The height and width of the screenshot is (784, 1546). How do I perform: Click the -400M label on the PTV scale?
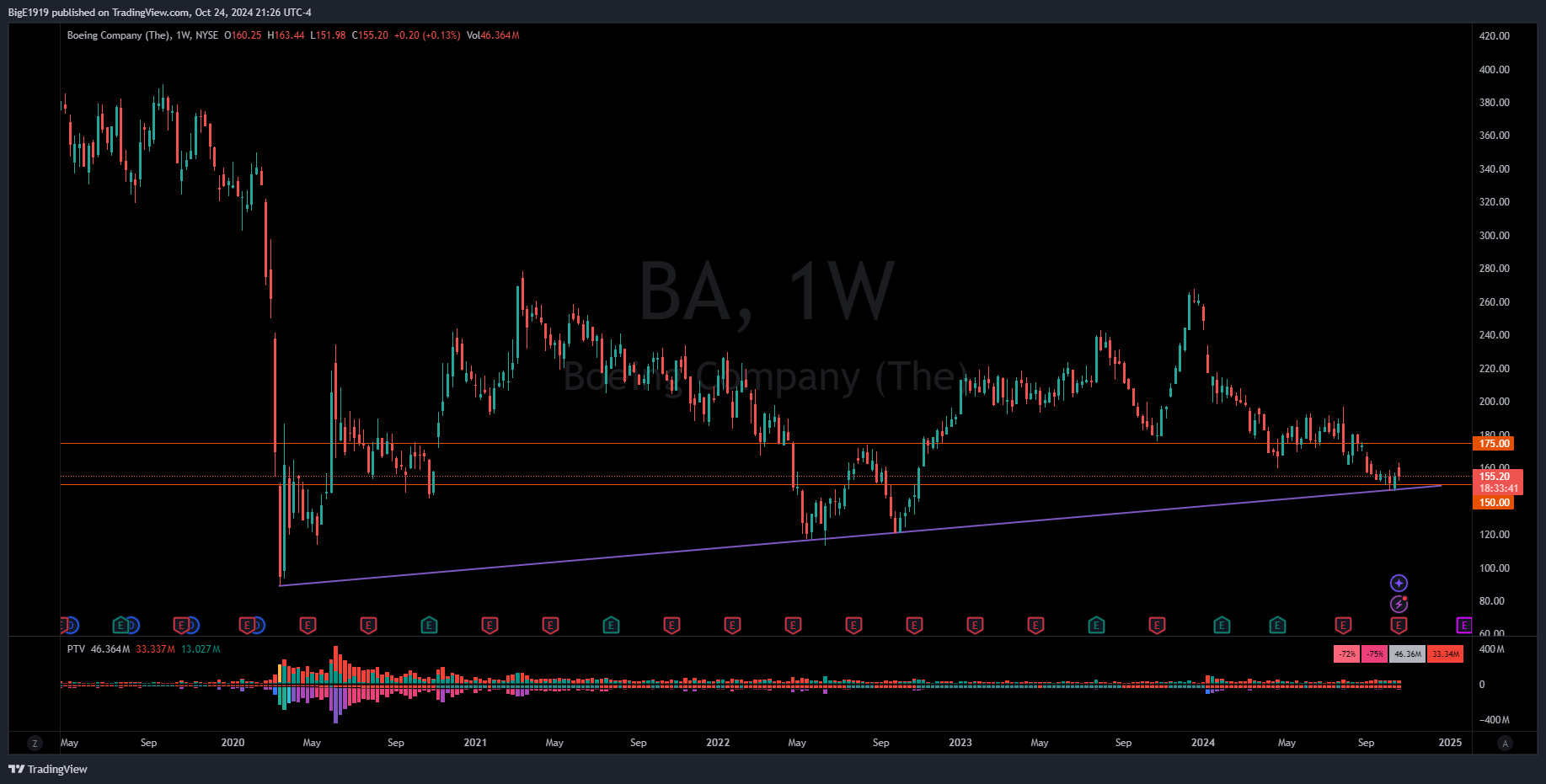click(x=1494, y=720)
